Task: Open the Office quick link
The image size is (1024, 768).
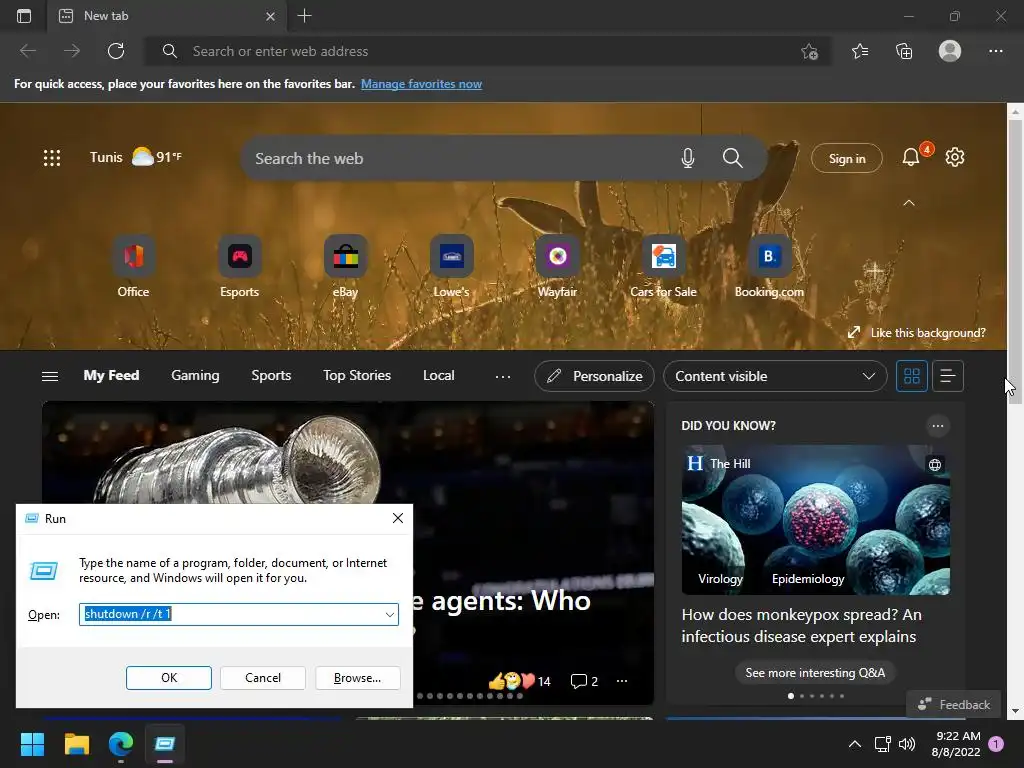Action: 133,266
